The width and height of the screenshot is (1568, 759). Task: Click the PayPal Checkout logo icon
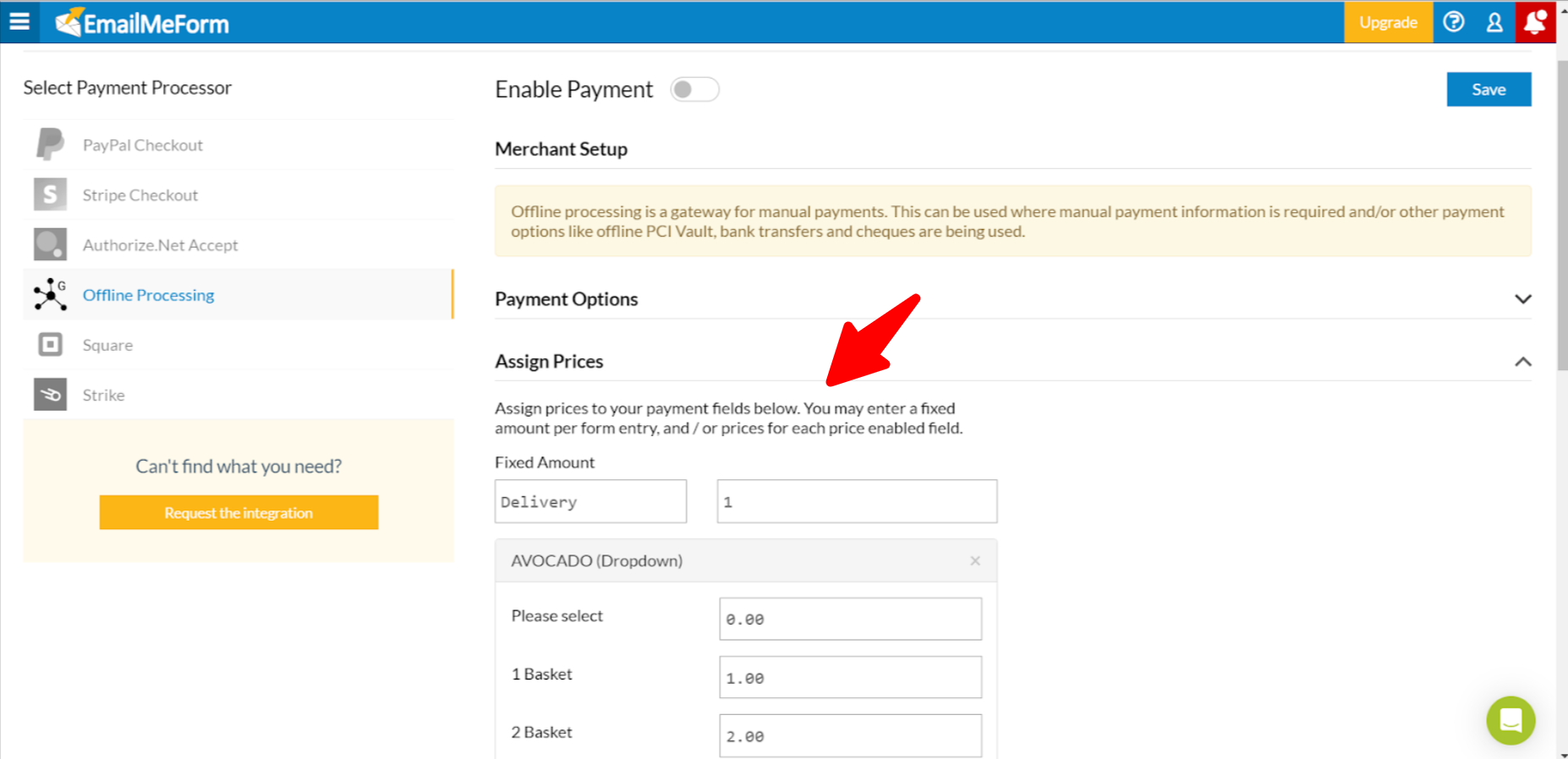pos(50,145)
